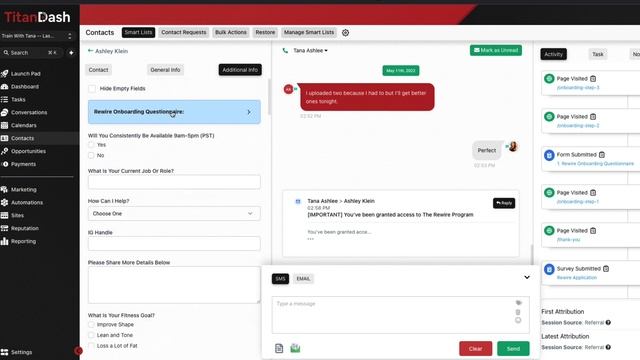Check Lean and Tone fitness goal

(91, 335)
